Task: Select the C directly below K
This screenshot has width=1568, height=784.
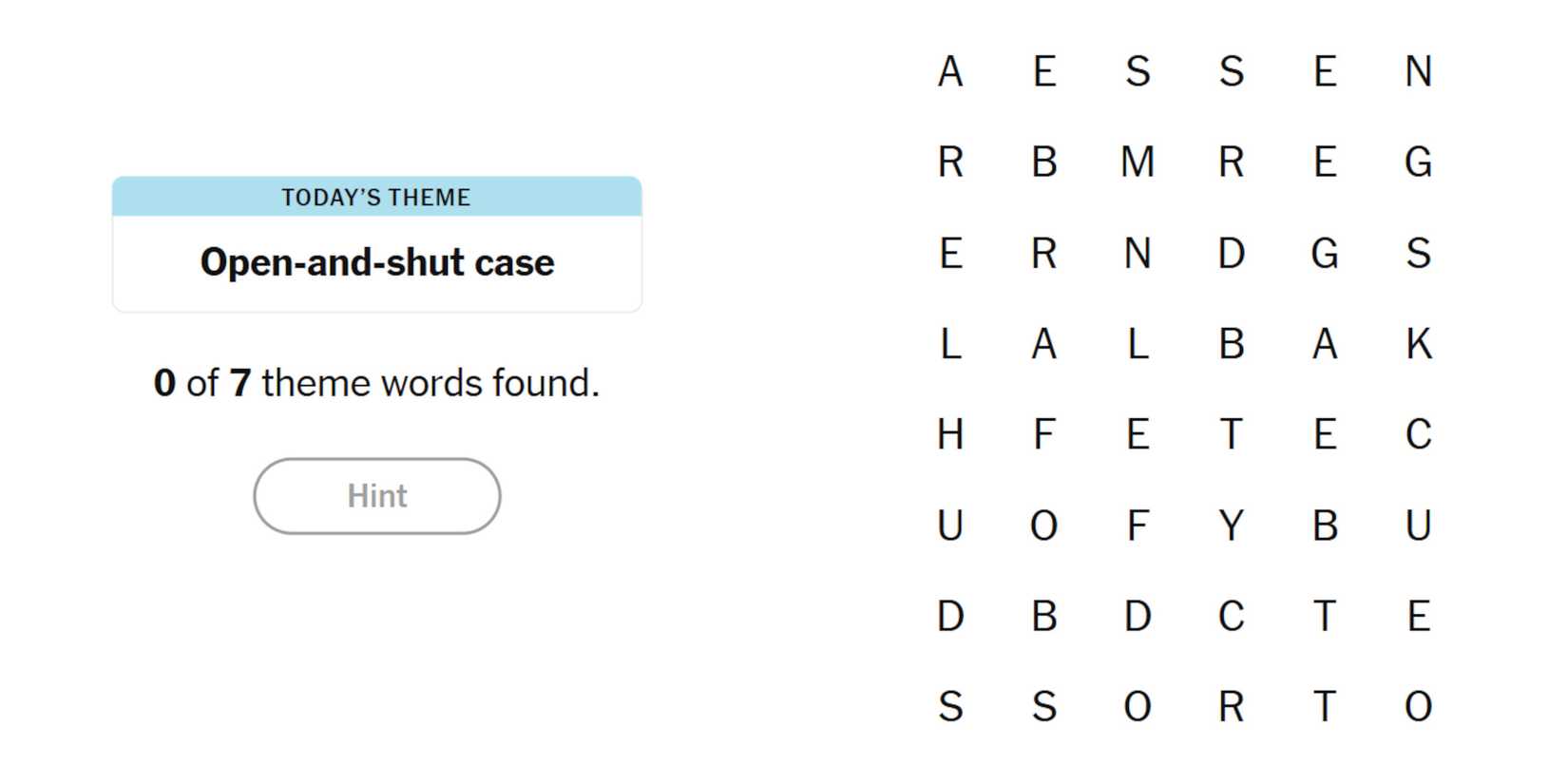Action: click(x=1418, y=435)
